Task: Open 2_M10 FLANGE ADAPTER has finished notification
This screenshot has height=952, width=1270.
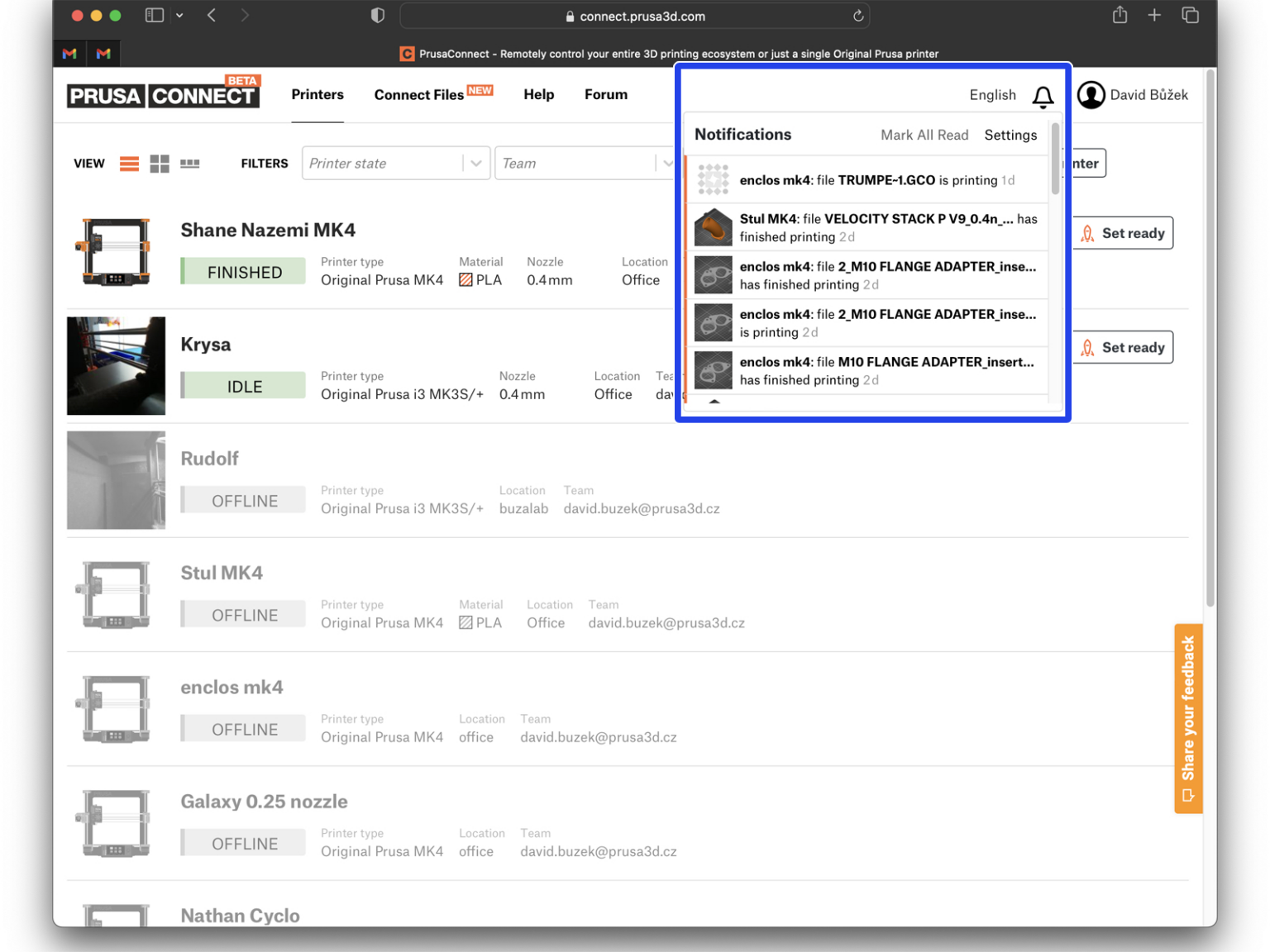Action: [x=867, y=275]
